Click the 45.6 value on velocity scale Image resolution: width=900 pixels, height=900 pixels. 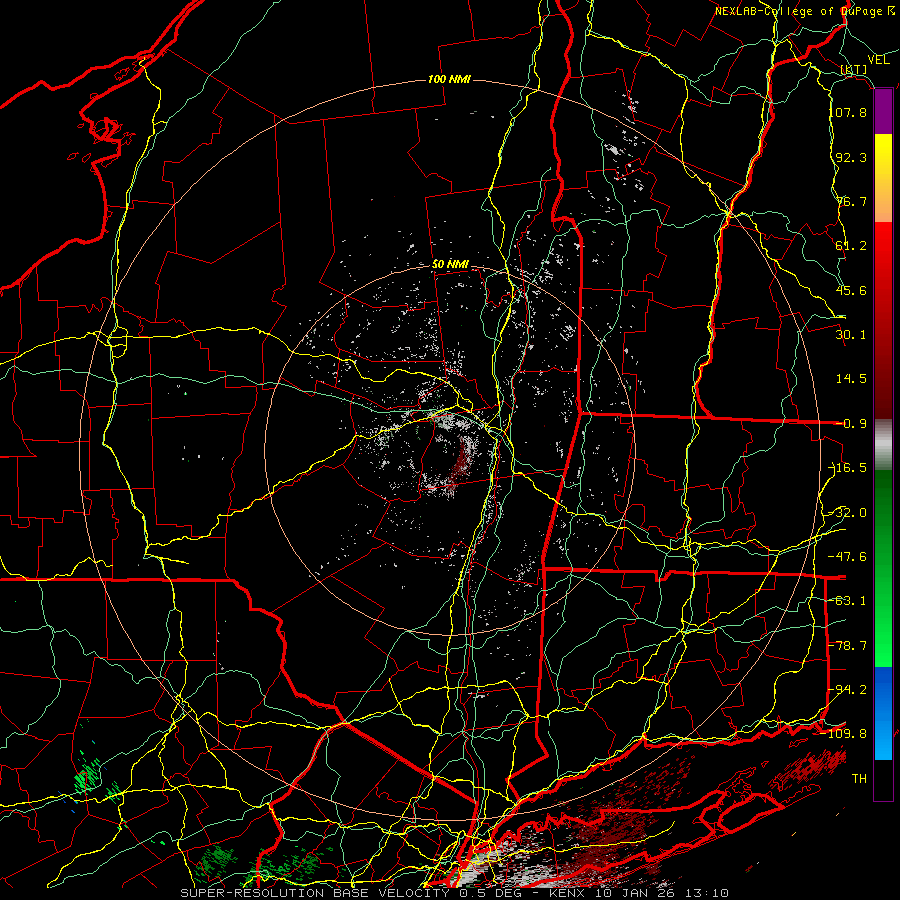(x=851, y=290)
